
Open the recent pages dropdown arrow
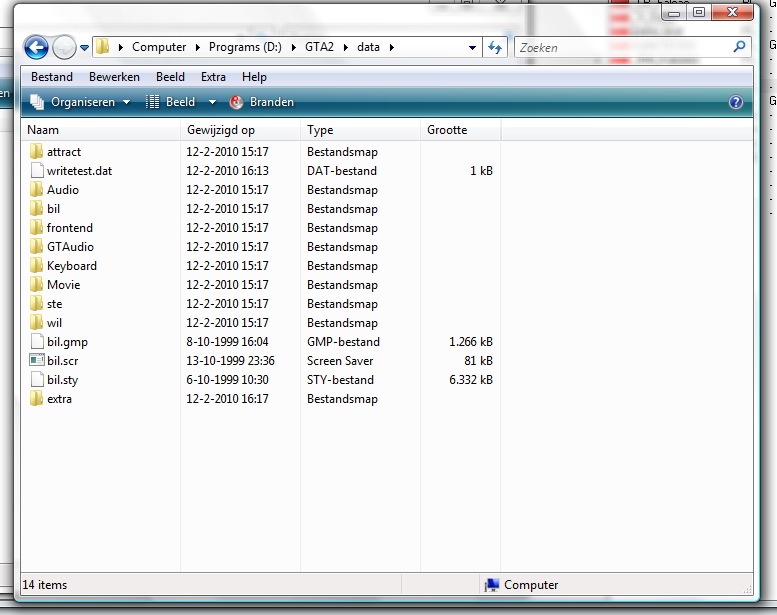click(85, 47)
